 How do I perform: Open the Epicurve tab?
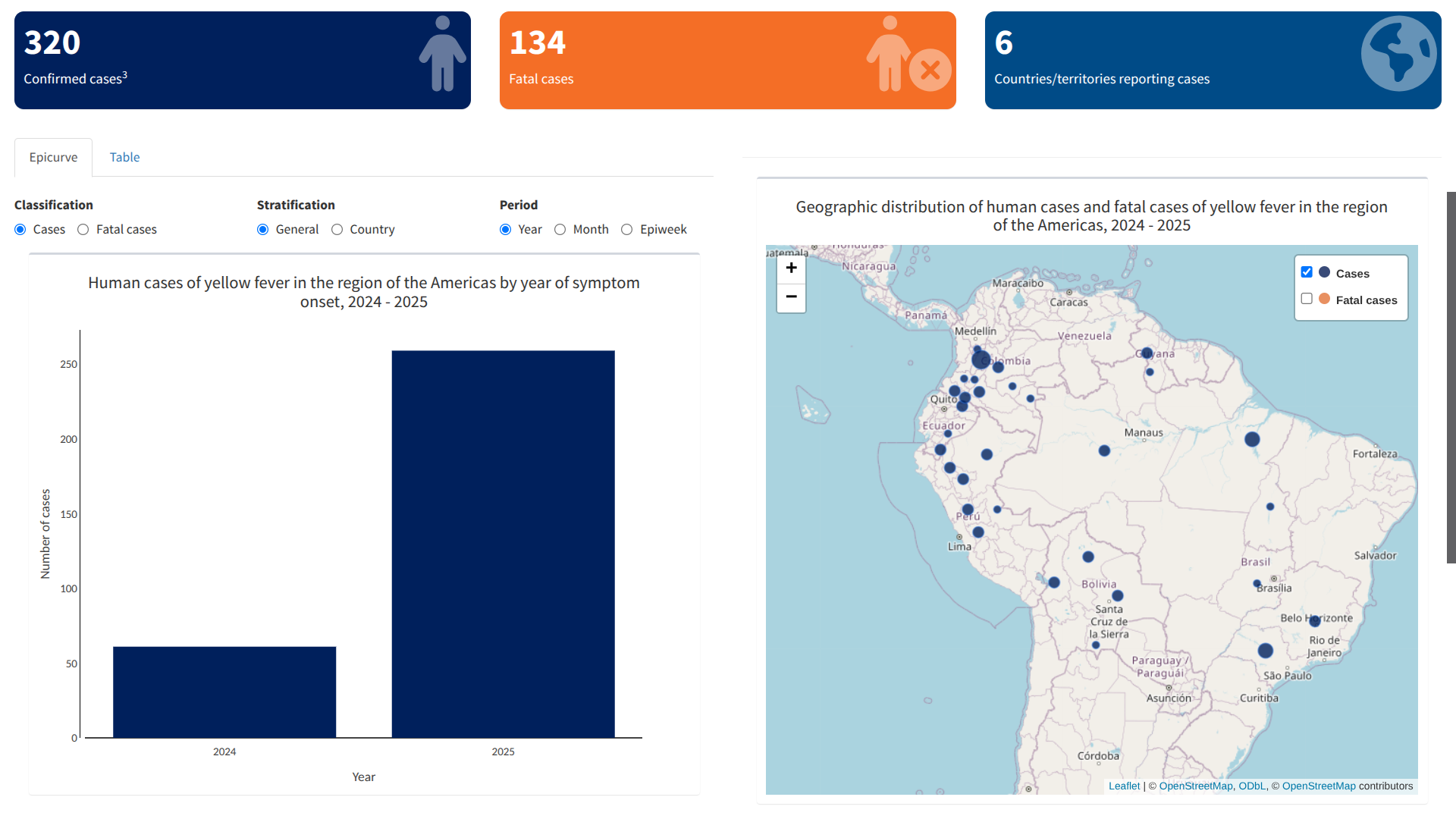[53, 157]
